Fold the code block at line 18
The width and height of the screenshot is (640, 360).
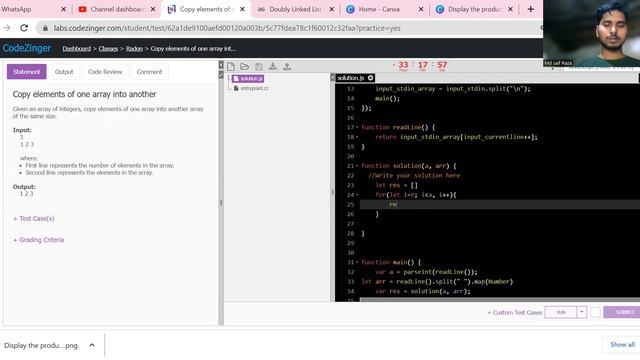(x=357, y=137)
